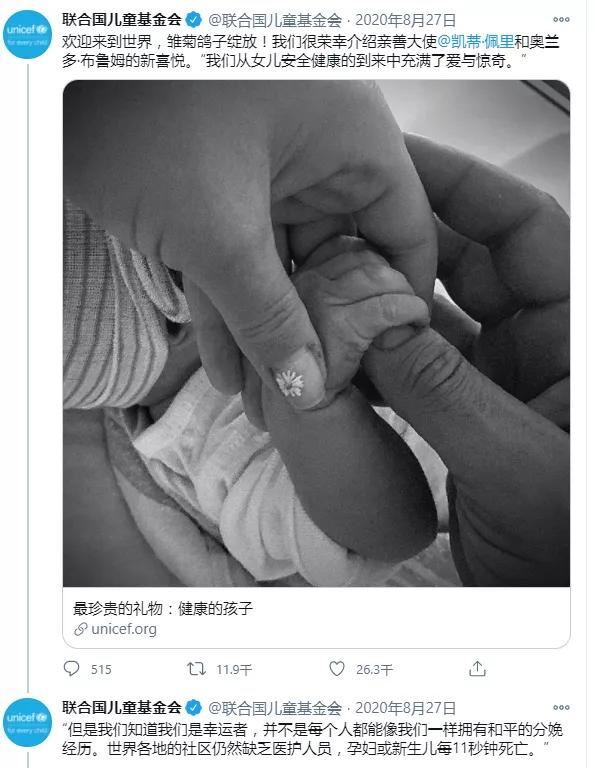The image size is (595, 768).
Task: Click UNICEF avatar on the first tweet
Action: click(x=27, y=35)
